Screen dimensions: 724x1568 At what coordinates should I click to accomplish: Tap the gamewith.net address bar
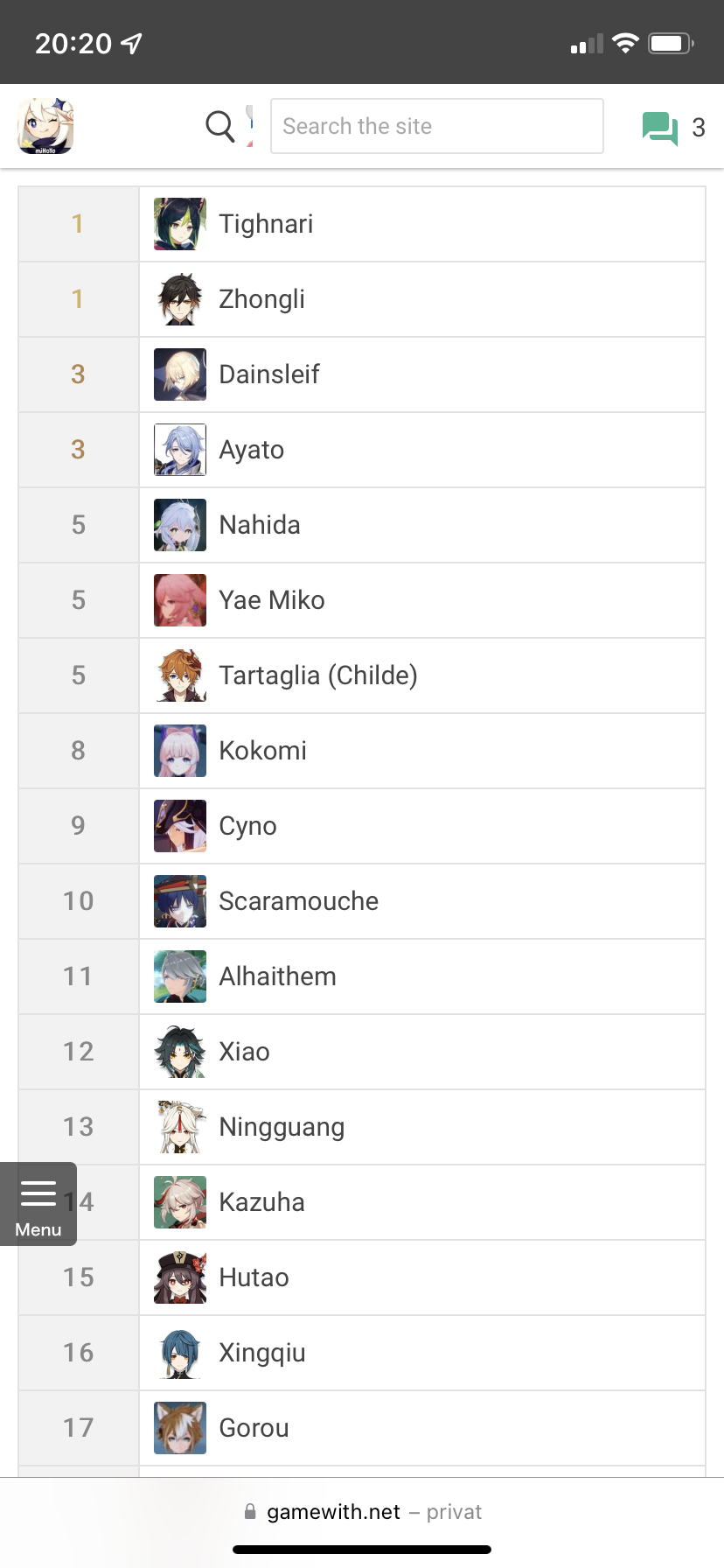coord(362,1512)
